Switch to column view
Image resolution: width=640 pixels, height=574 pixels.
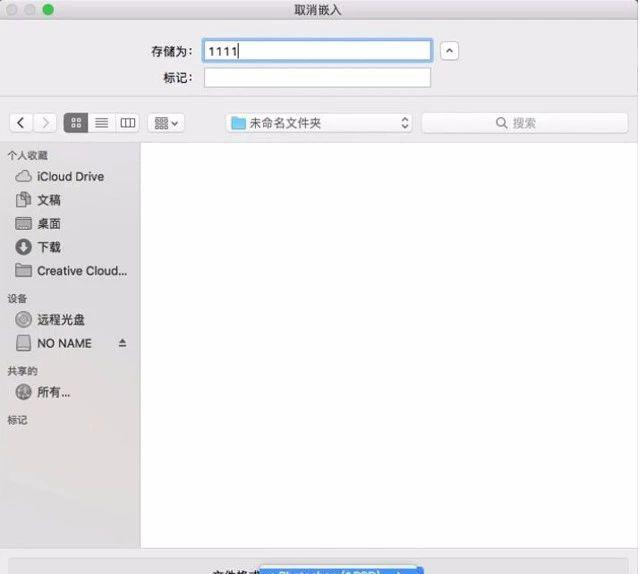click(127, 123)
